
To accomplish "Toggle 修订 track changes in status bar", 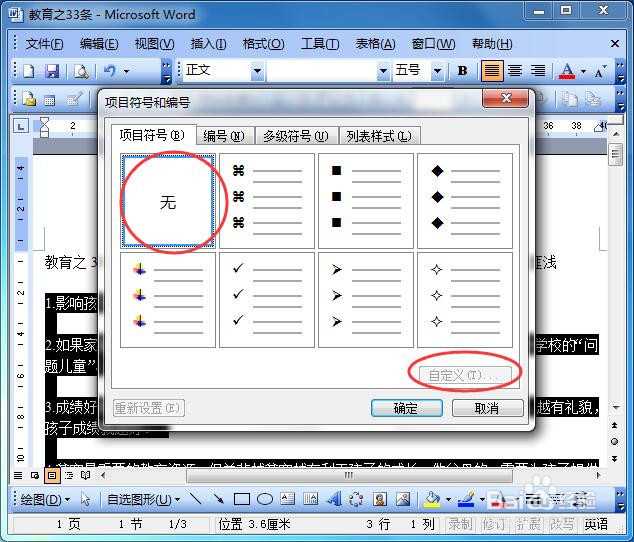I will [494, 525].
